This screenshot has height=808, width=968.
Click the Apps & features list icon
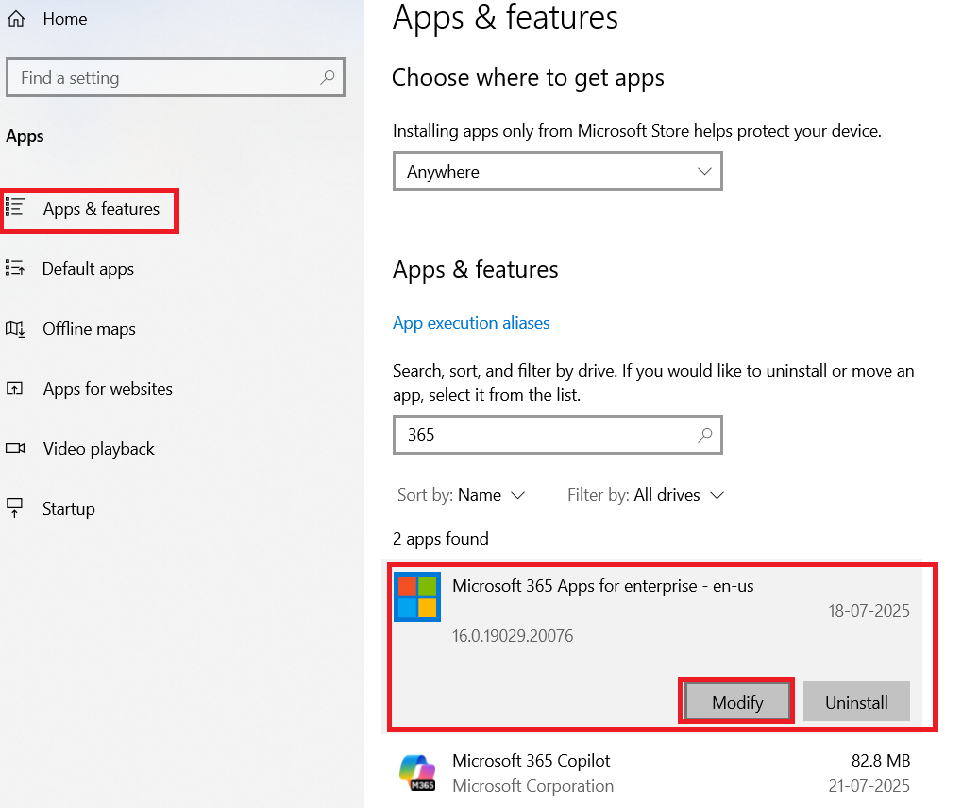pyautogui.click(x=16, y=208)
